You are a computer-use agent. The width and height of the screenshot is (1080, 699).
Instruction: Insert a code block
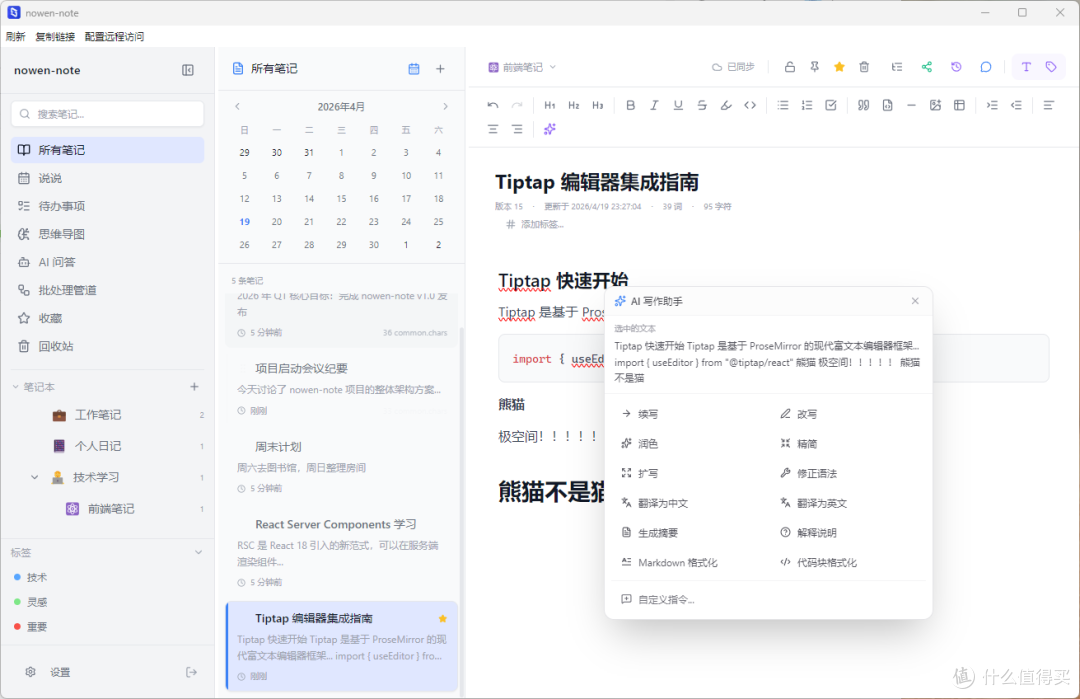pos(887,105)
